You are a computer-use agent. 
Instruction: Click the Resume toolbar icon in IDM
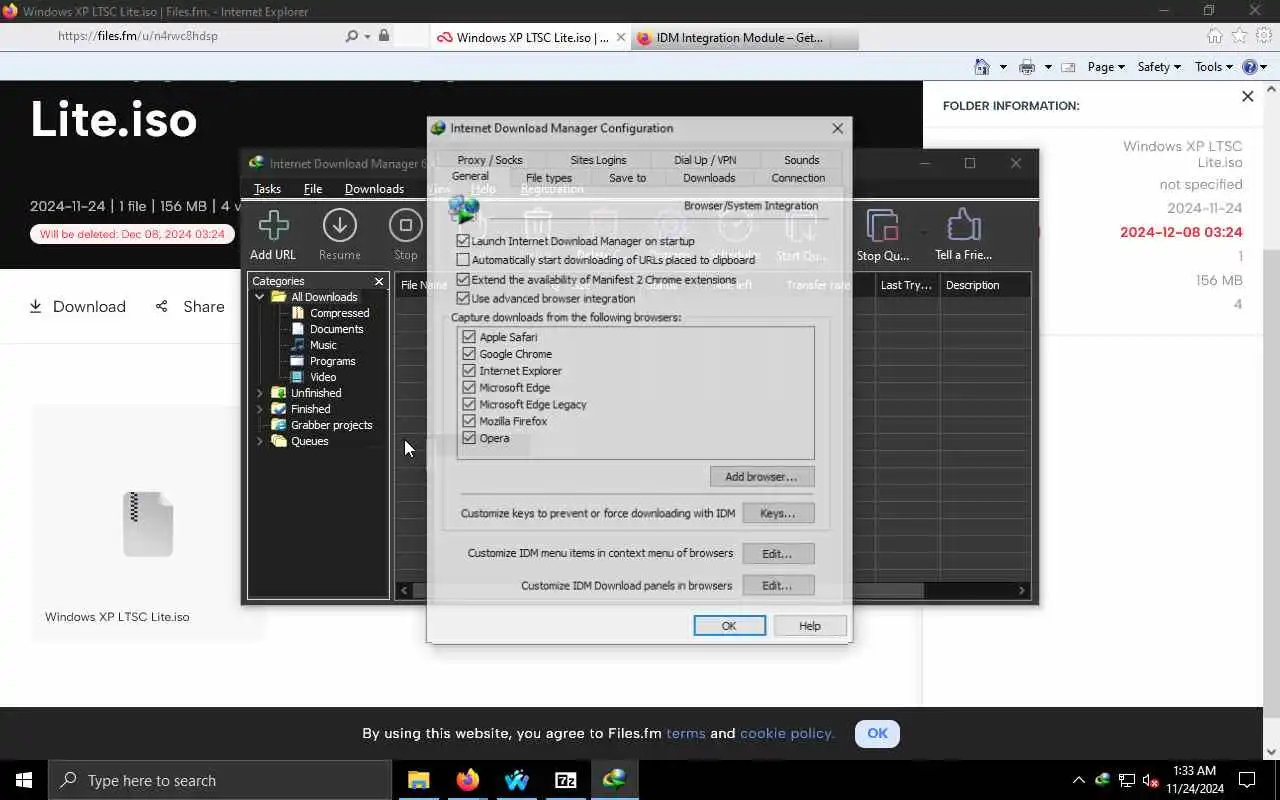pos(340,225)
